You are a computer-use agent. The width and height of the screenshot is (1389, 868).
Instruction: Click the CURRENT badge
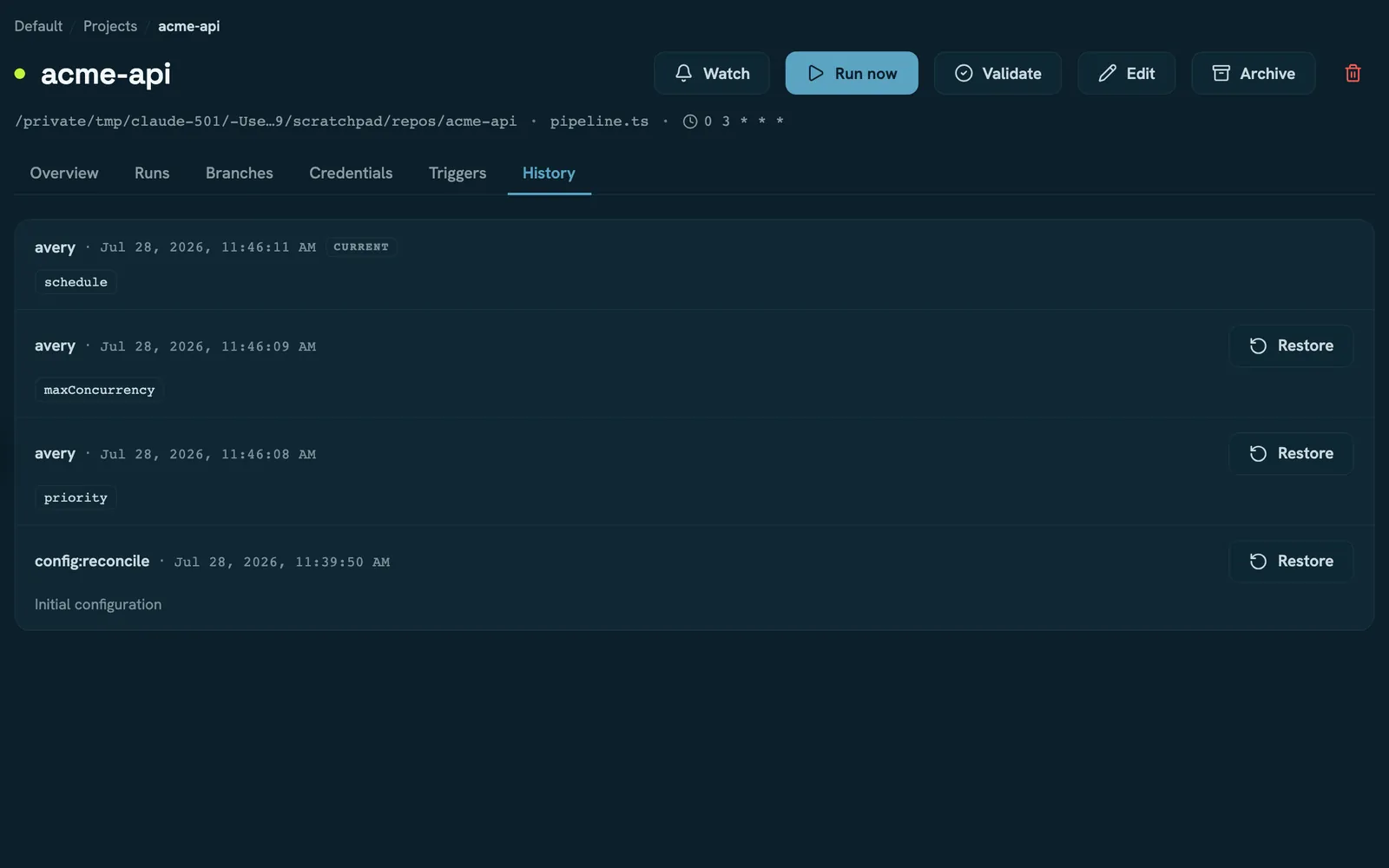point(361,247)
